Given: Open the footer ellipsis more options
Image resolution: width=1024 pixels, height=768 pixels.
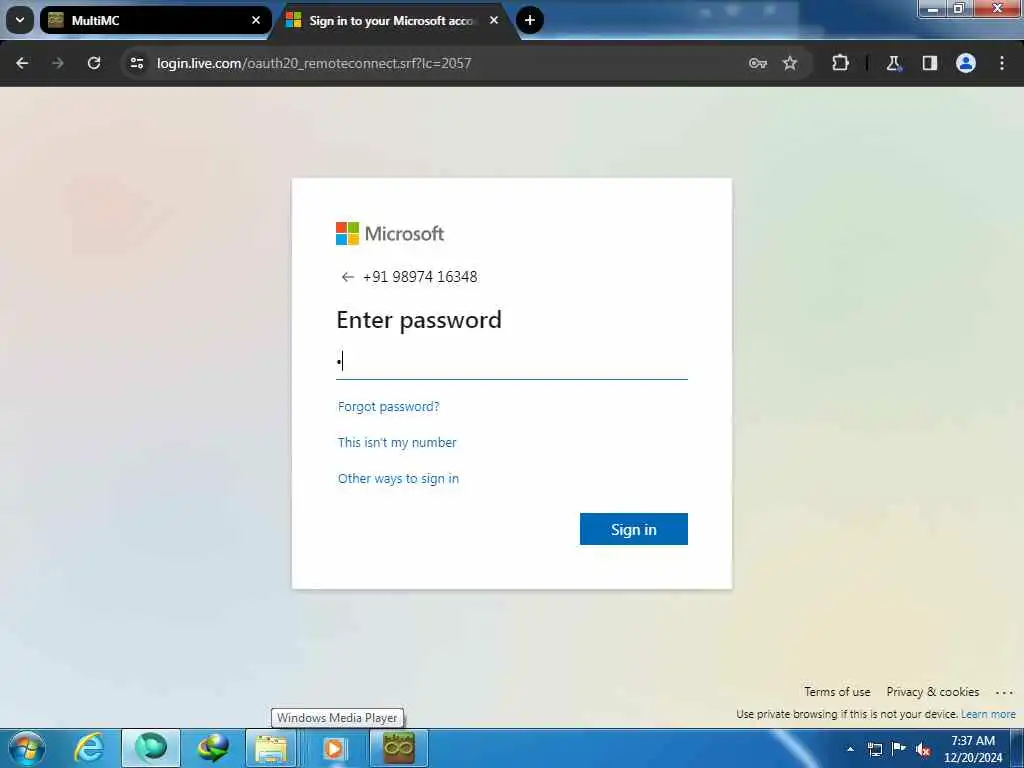Looking at the screenshot, I should pyautogui.click(x=1004, y=692).
